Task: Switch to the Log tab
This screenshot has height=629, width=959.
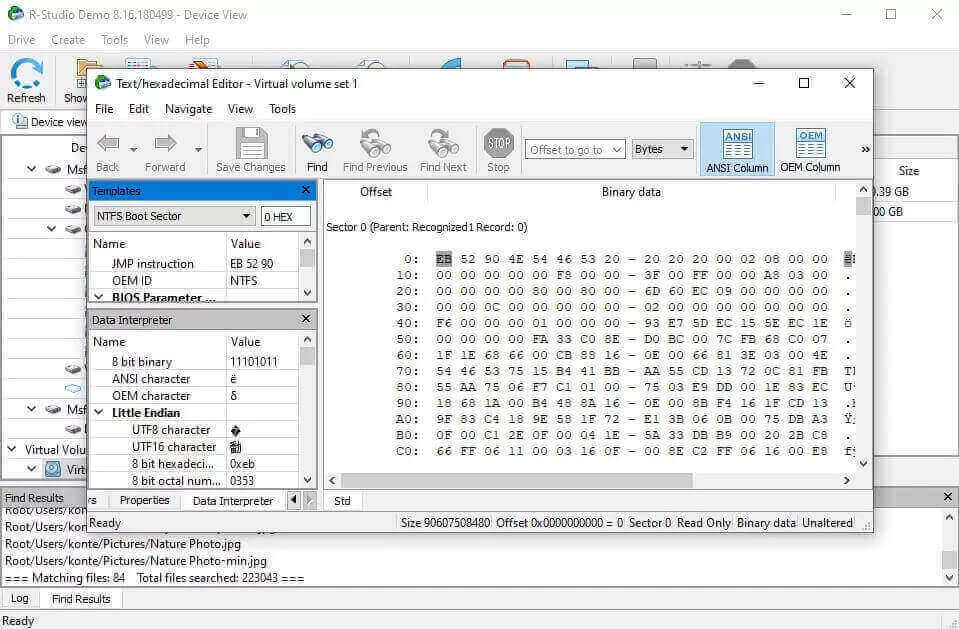Action: click(20, 598)
